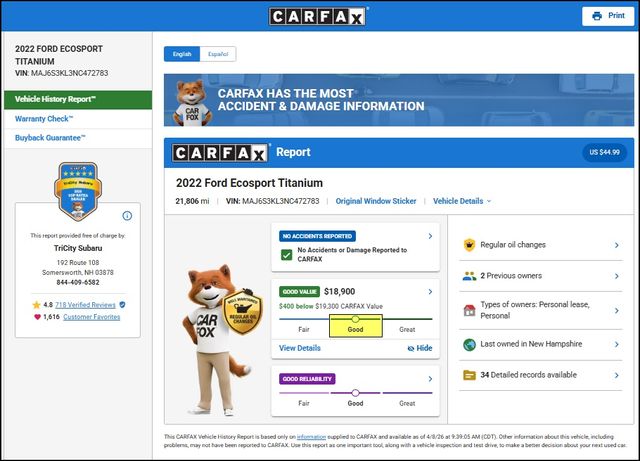Expand the Good Reliability section arrow
The height and width of the screenshot is (461, 640).
pyautogui.click(x=430, y=379)
